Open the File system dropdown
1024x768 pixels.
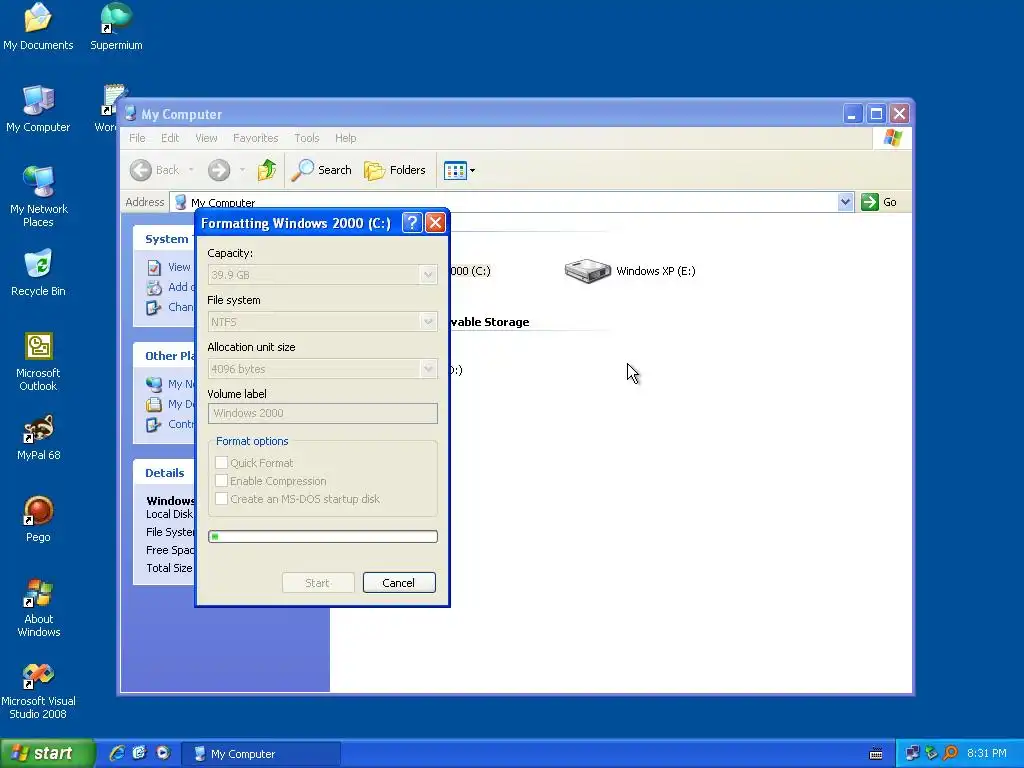pyautogui.click(x=428, y=322)
